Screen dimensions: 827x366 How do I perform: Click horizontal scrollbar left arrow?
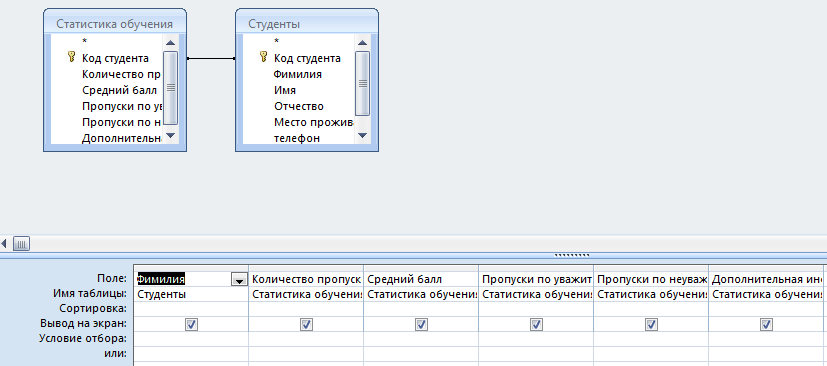point(5,244)
